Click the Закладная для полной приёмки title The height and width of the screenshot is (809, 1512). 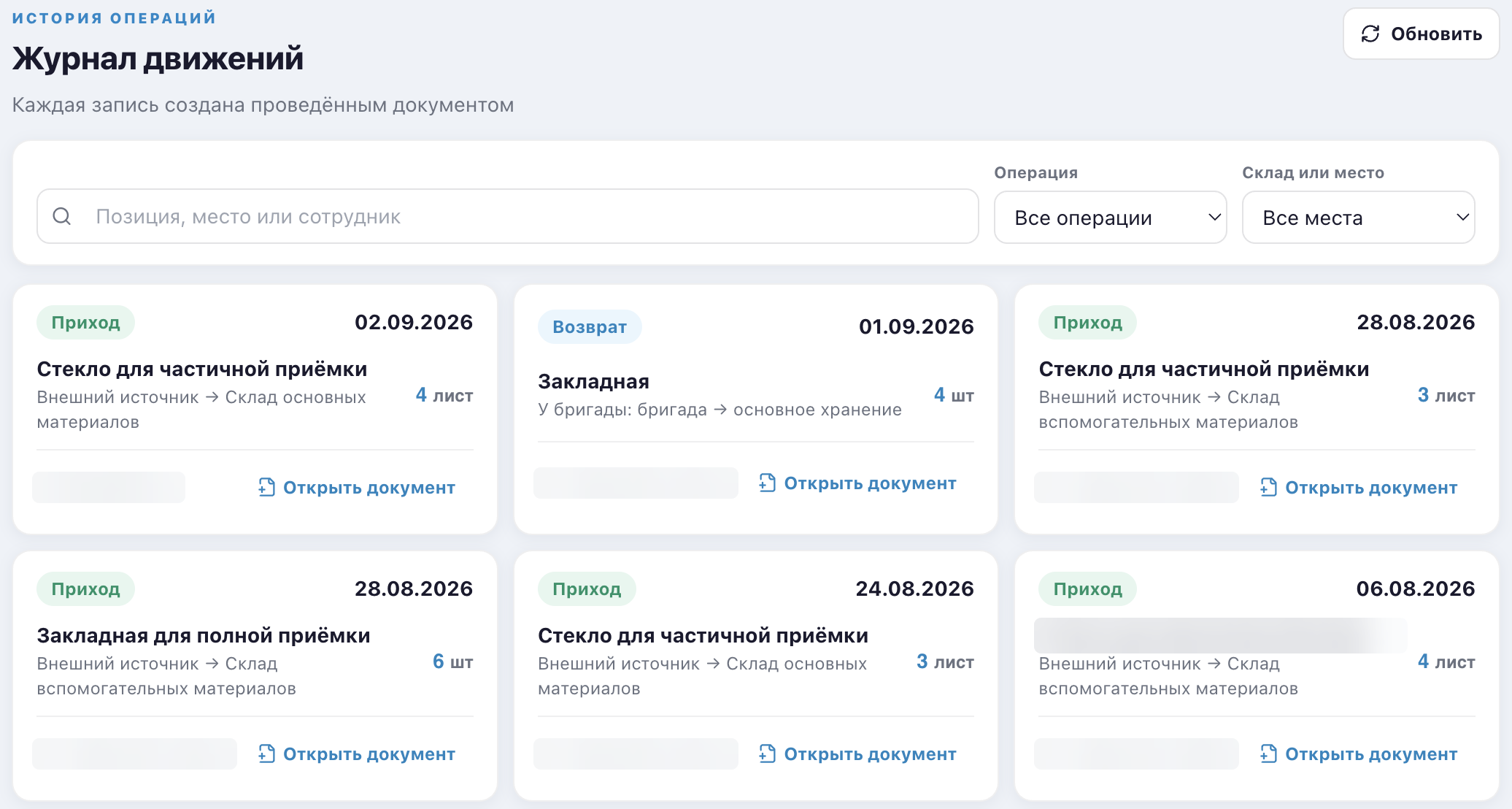click(x=204, y=636)
